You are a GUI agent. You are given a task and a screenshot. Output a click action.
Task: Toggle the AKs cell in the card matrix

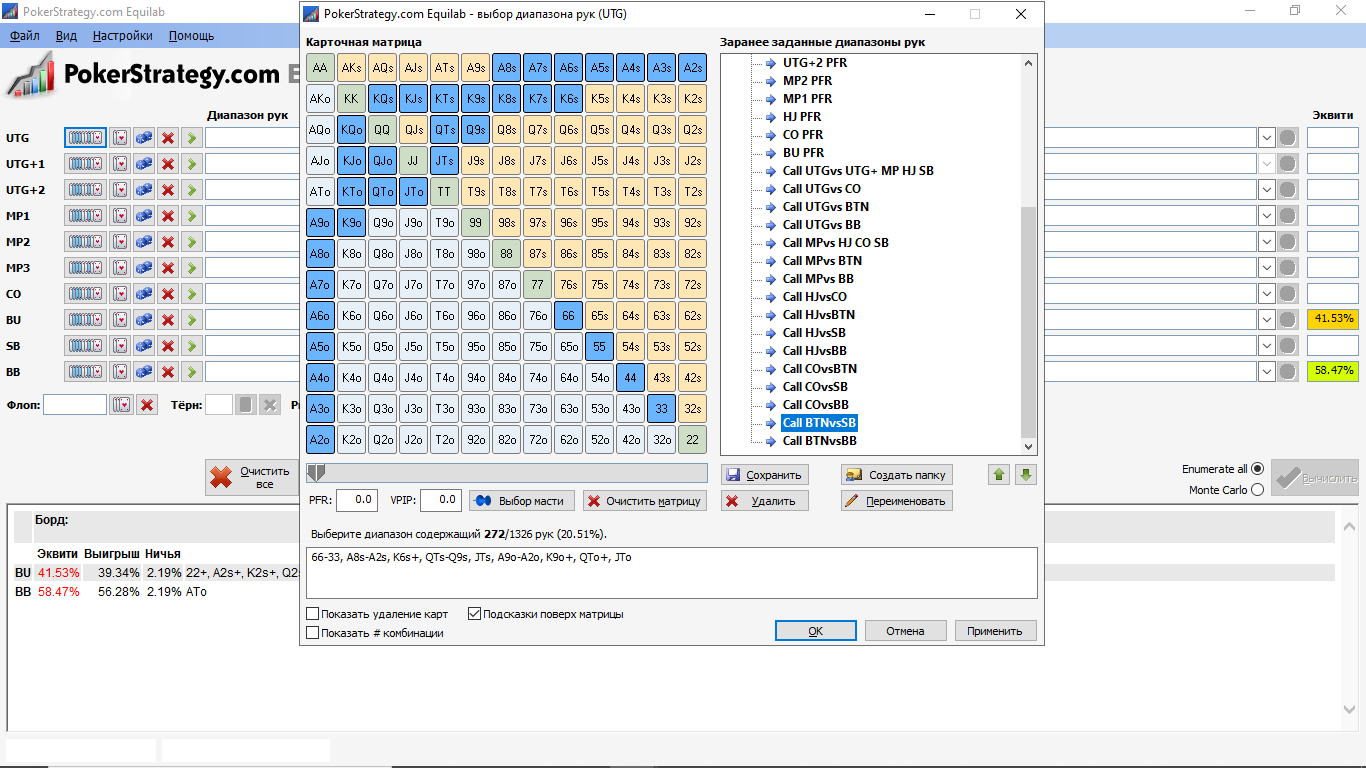click(351, 68)
